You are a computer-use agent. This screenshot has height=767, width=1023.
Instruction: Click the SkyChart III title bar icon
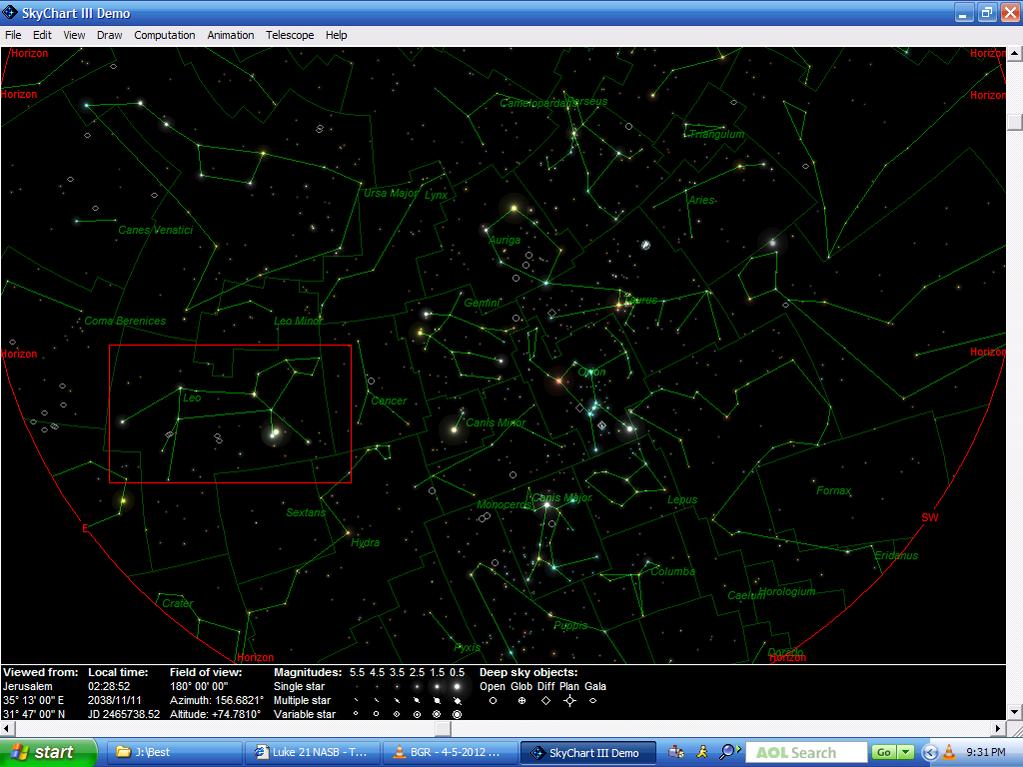coord(11,13)
